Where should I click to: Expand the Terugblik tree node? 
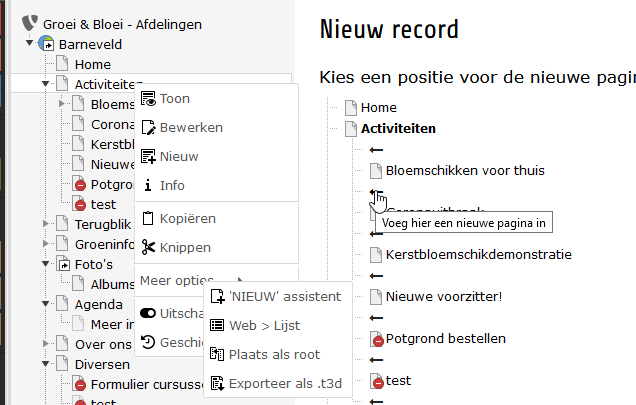45,224
